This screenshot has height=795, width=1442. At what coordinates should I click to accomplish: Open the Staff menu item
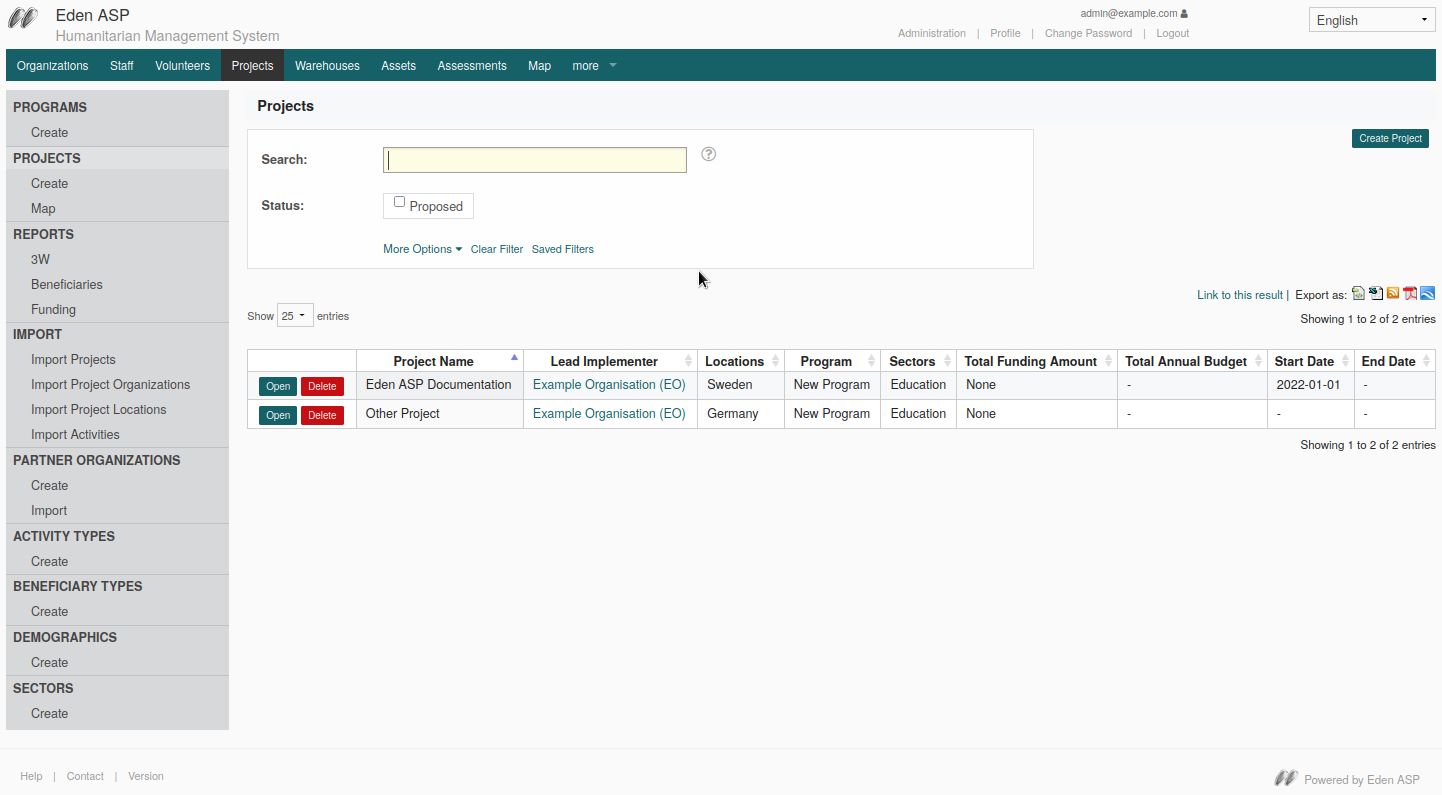point(122,66)
